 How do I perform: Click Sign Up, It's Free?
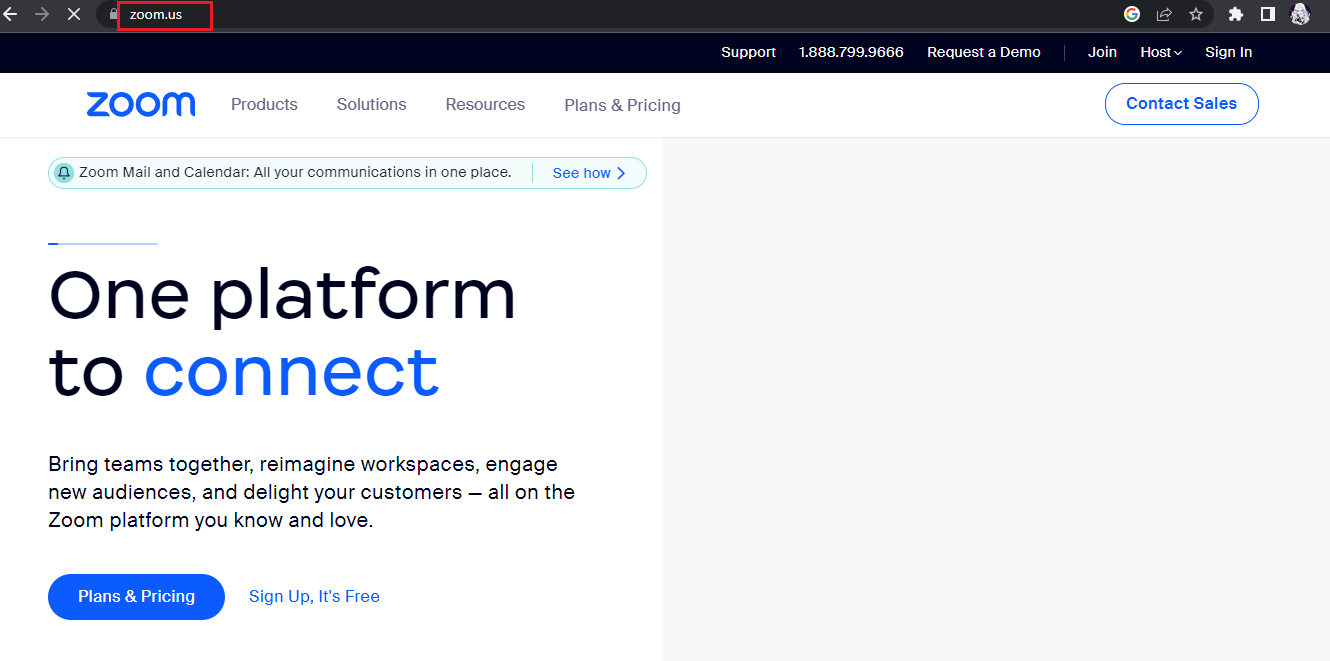coord(314,596)
